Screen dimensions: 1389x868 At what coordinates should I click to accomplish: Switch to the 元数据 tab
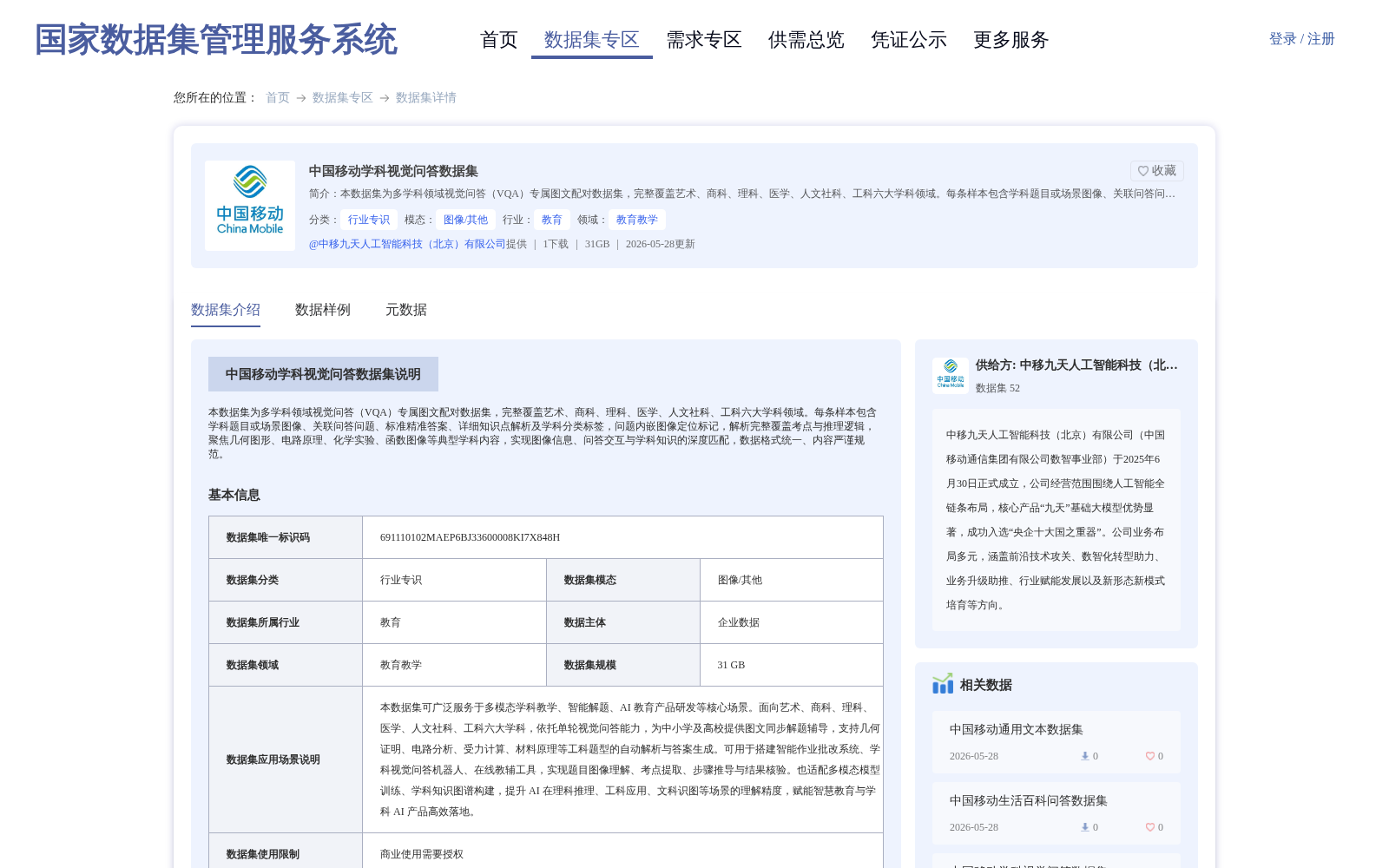pyautogui.click(x=406, y=310)
